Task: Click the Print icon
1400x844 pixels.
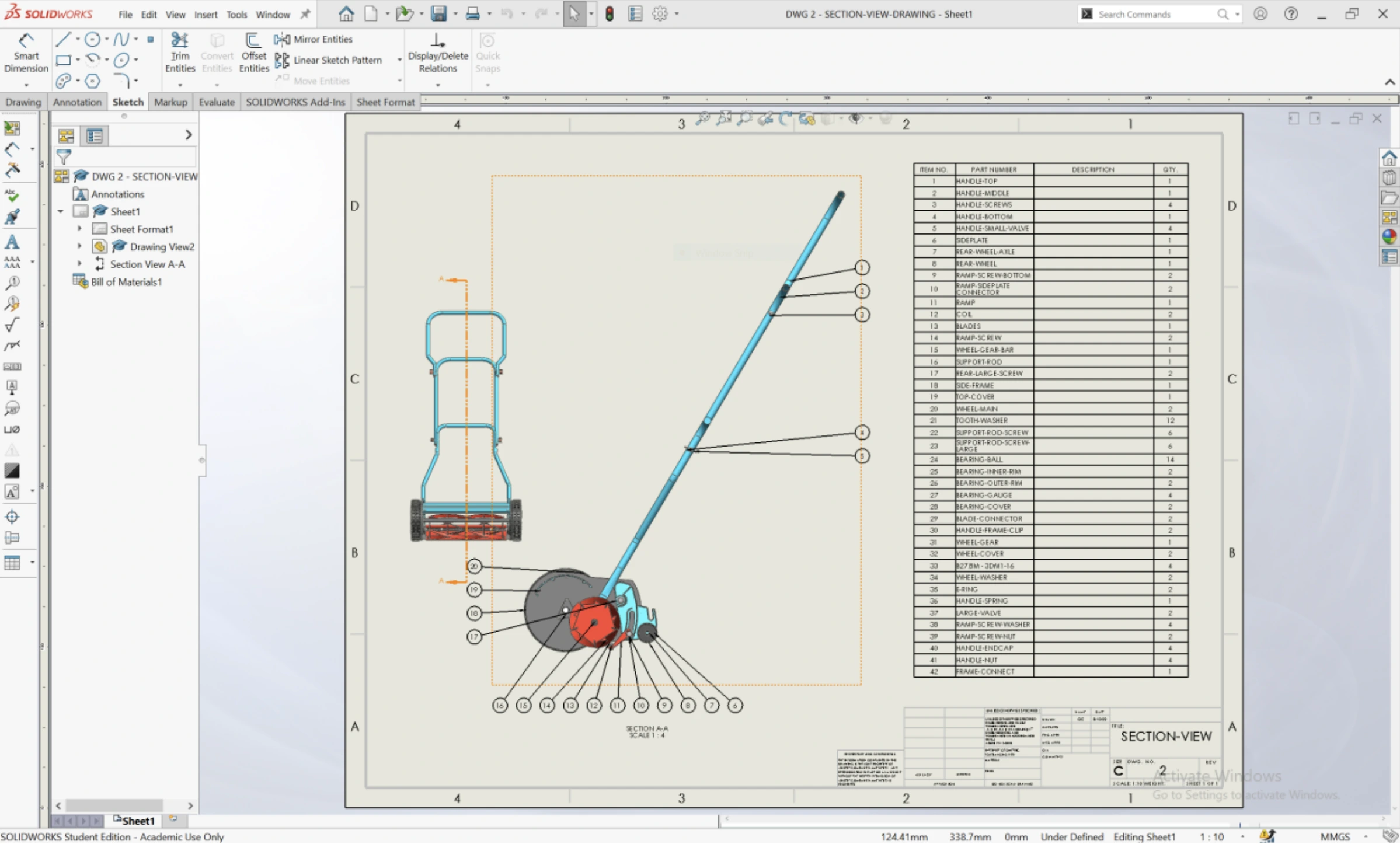Action: (x=473, y=13)
